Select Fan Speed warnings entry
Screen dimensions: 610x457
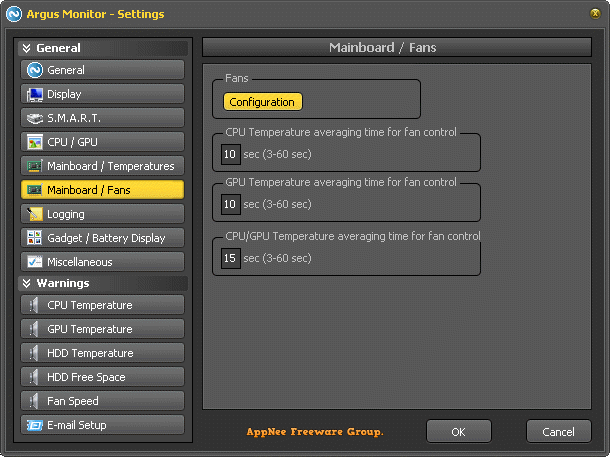pos(102,401)
